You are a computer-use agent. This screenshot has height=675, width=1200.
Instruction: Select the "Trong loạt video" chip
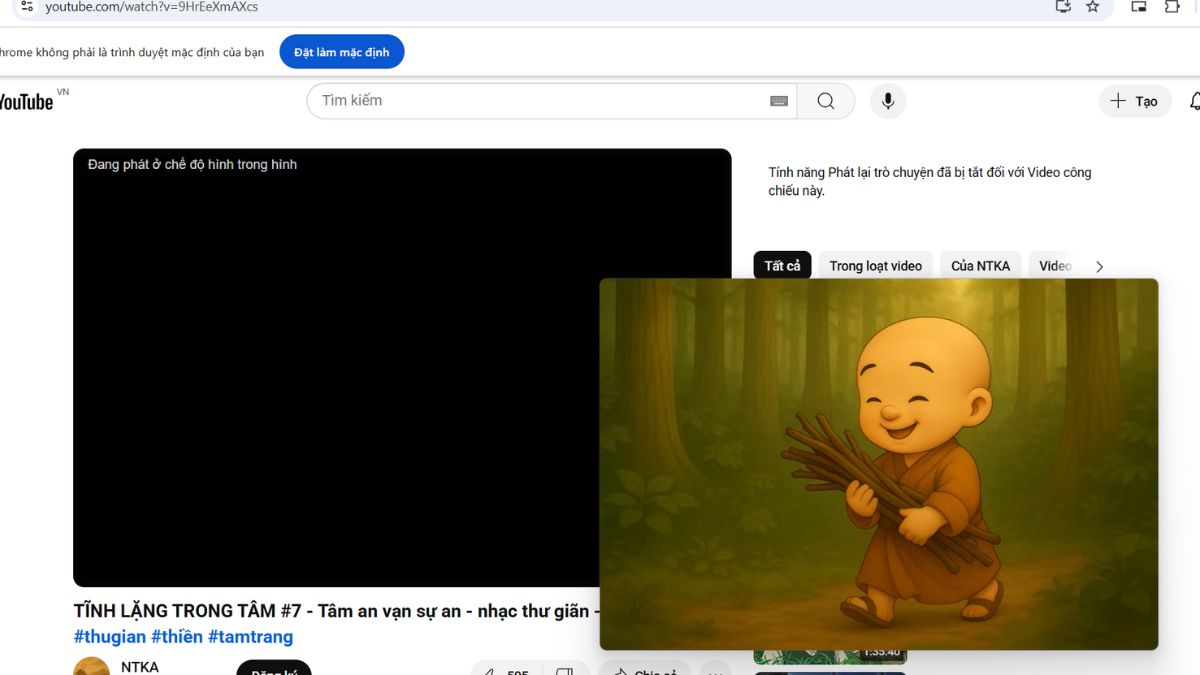(x=875, y=266)
